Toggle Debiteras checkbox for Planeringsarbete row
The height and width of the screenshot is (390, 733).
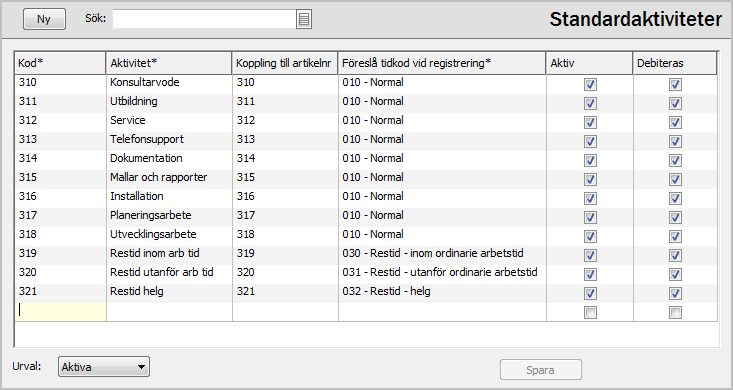pos(675,217)
